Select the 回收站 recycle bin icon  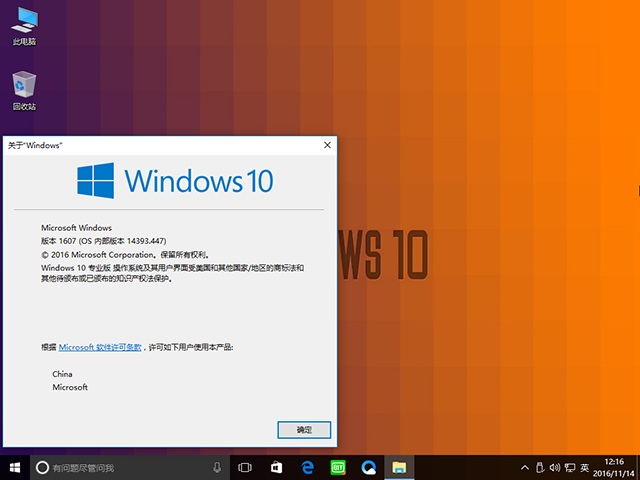24,90
